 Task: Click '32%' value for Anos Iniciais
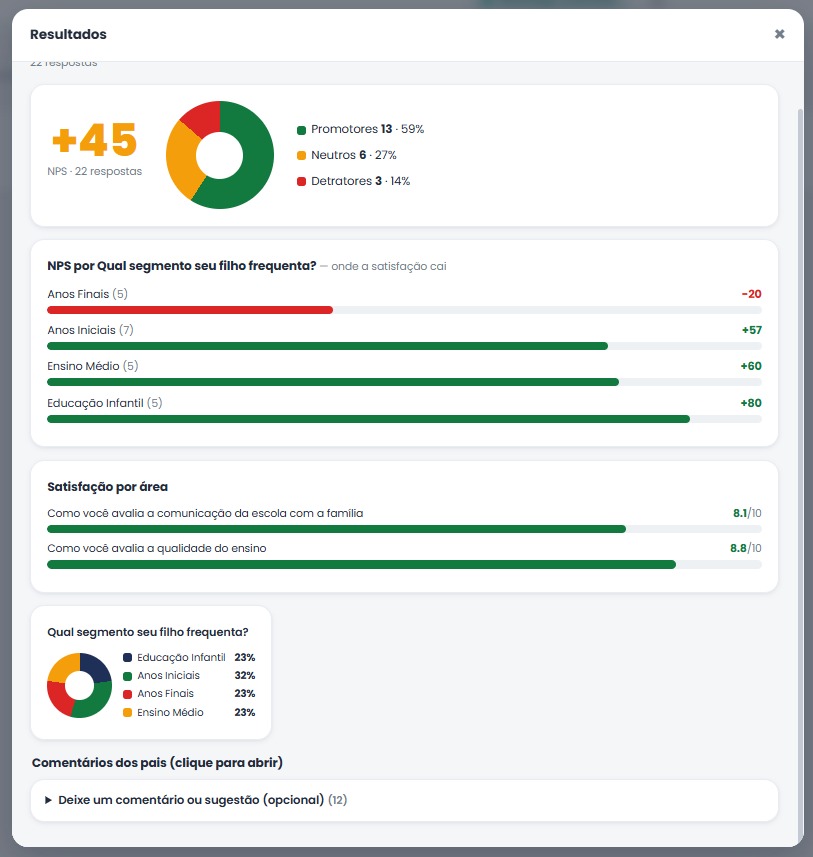point(245,676)
